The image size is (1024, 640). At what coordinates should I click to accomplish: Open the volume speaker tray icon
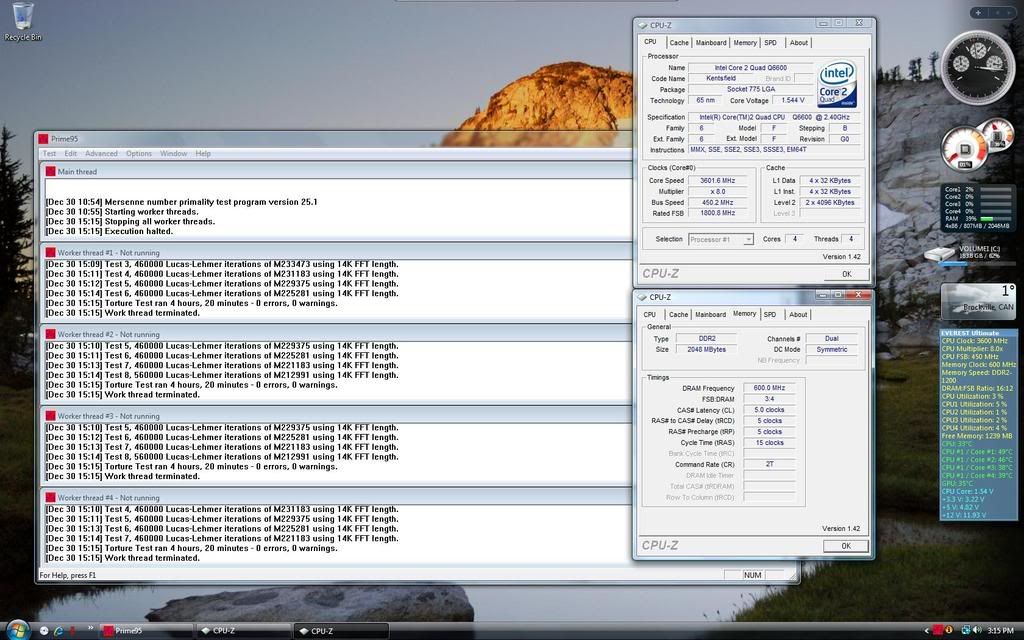pos(977,630)
